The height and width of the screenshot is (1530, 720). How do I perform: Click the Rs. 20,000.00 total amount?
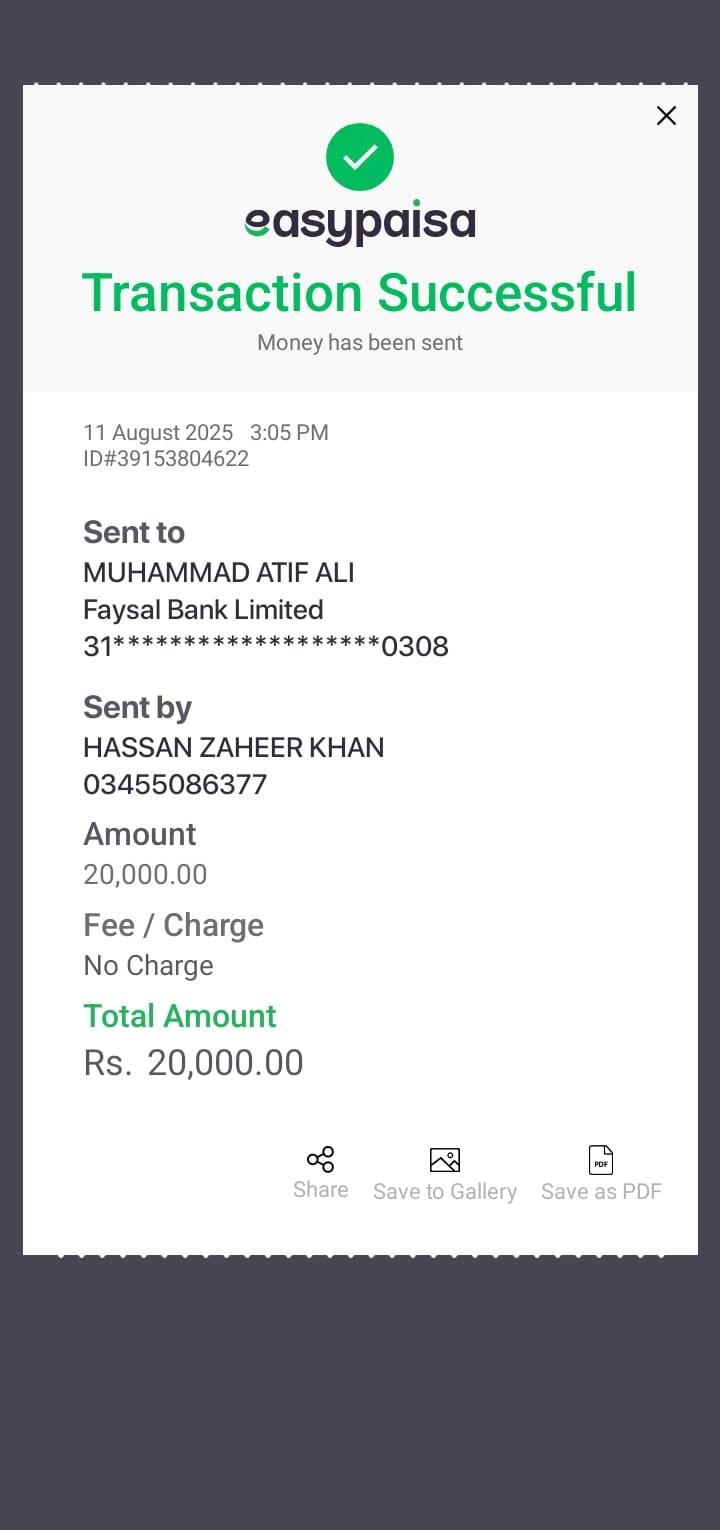[x=194, y=1063]
